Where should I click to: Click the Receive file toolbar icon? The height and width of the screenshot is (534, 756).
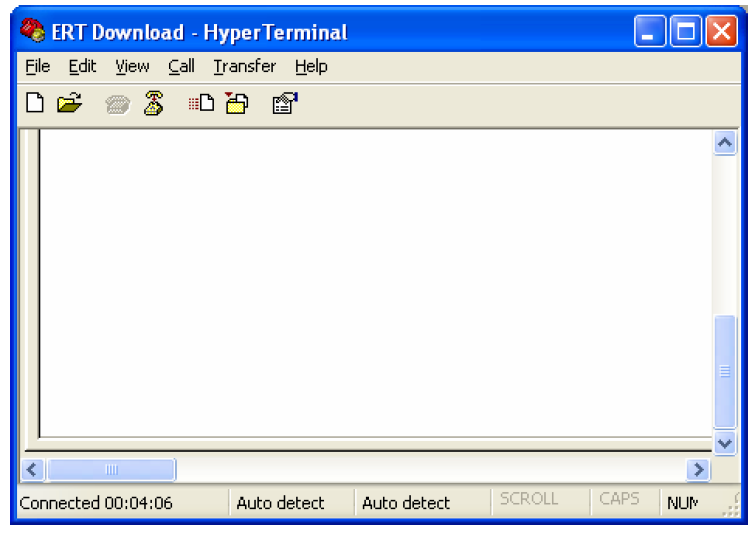coord(237,103)
